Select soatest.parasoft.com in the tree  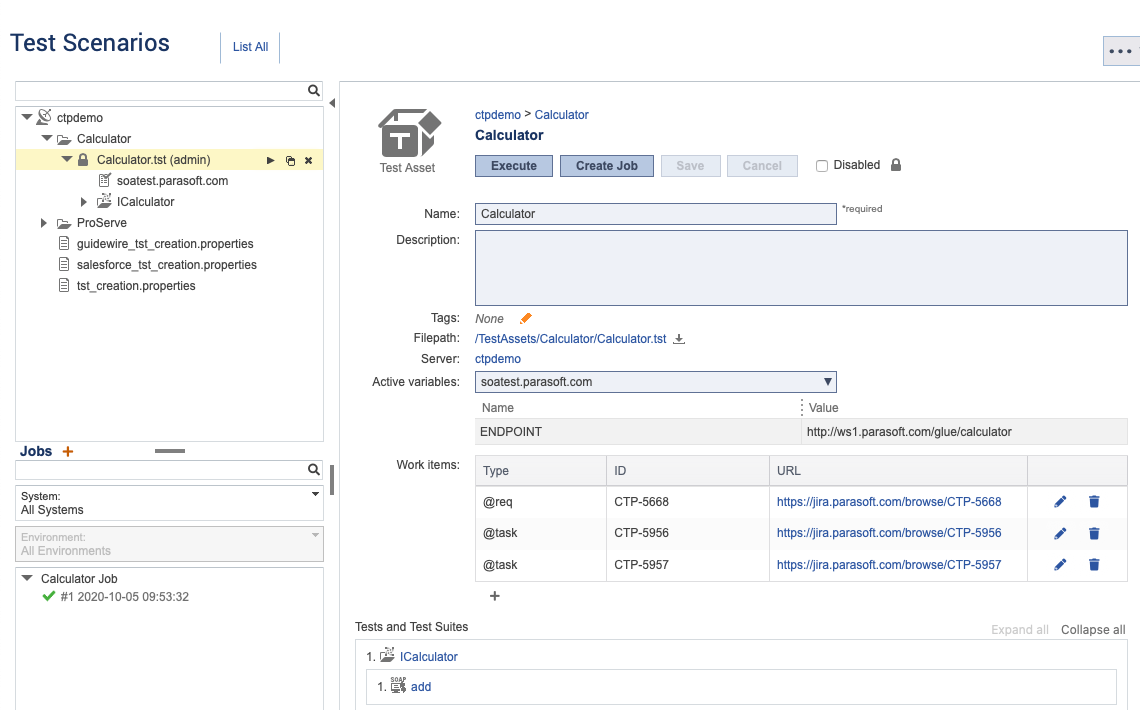coord(172,180)
